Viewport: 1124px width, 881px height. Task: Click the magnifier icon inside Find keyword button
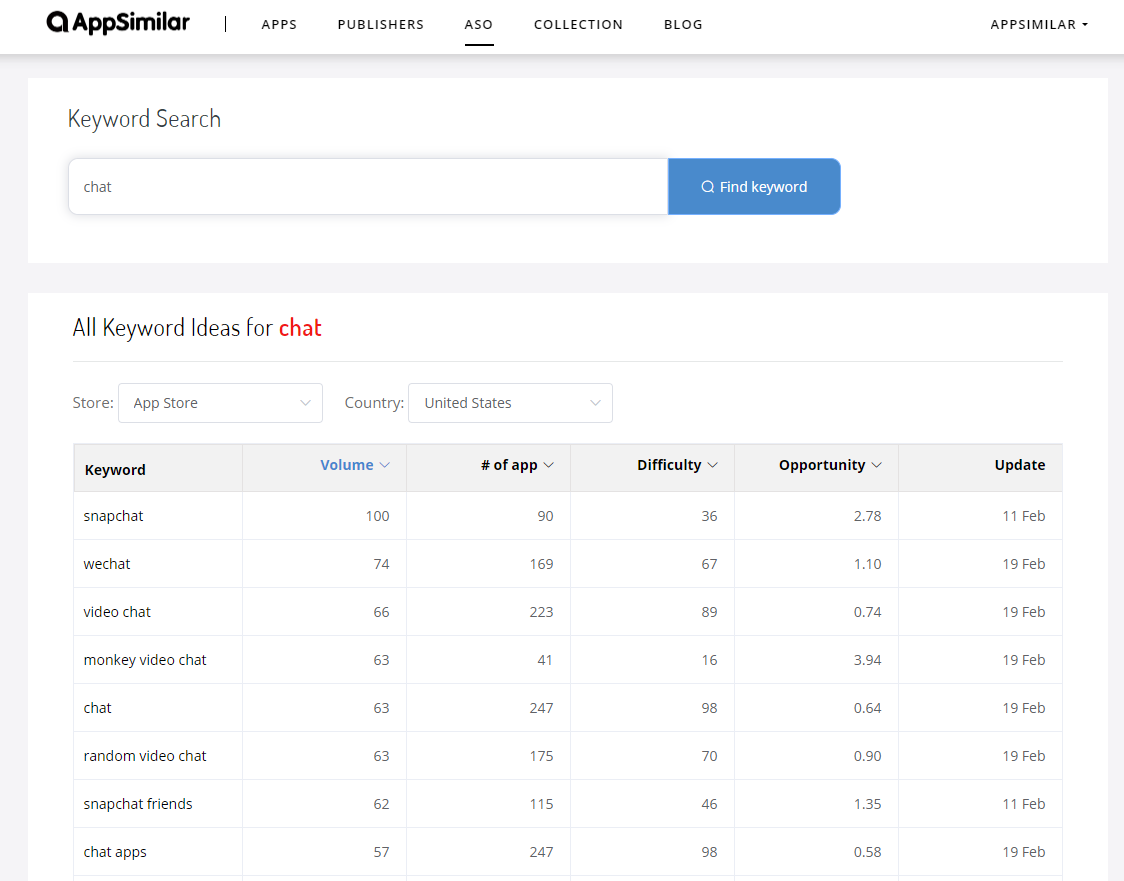point(707,186)
